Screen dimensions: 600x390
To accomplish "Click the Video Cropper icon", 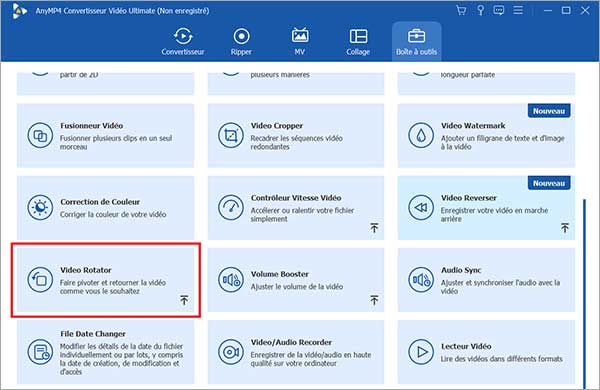I will 231,135.
